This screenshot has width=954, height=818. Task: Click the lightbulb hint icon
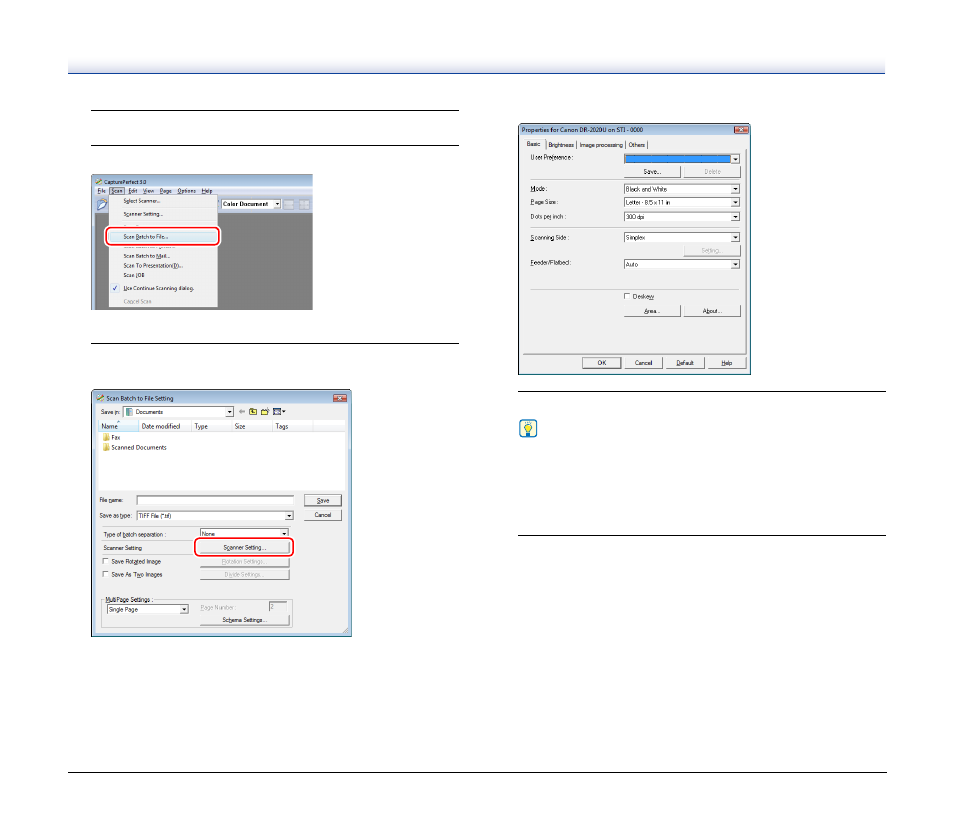point(528,428)
